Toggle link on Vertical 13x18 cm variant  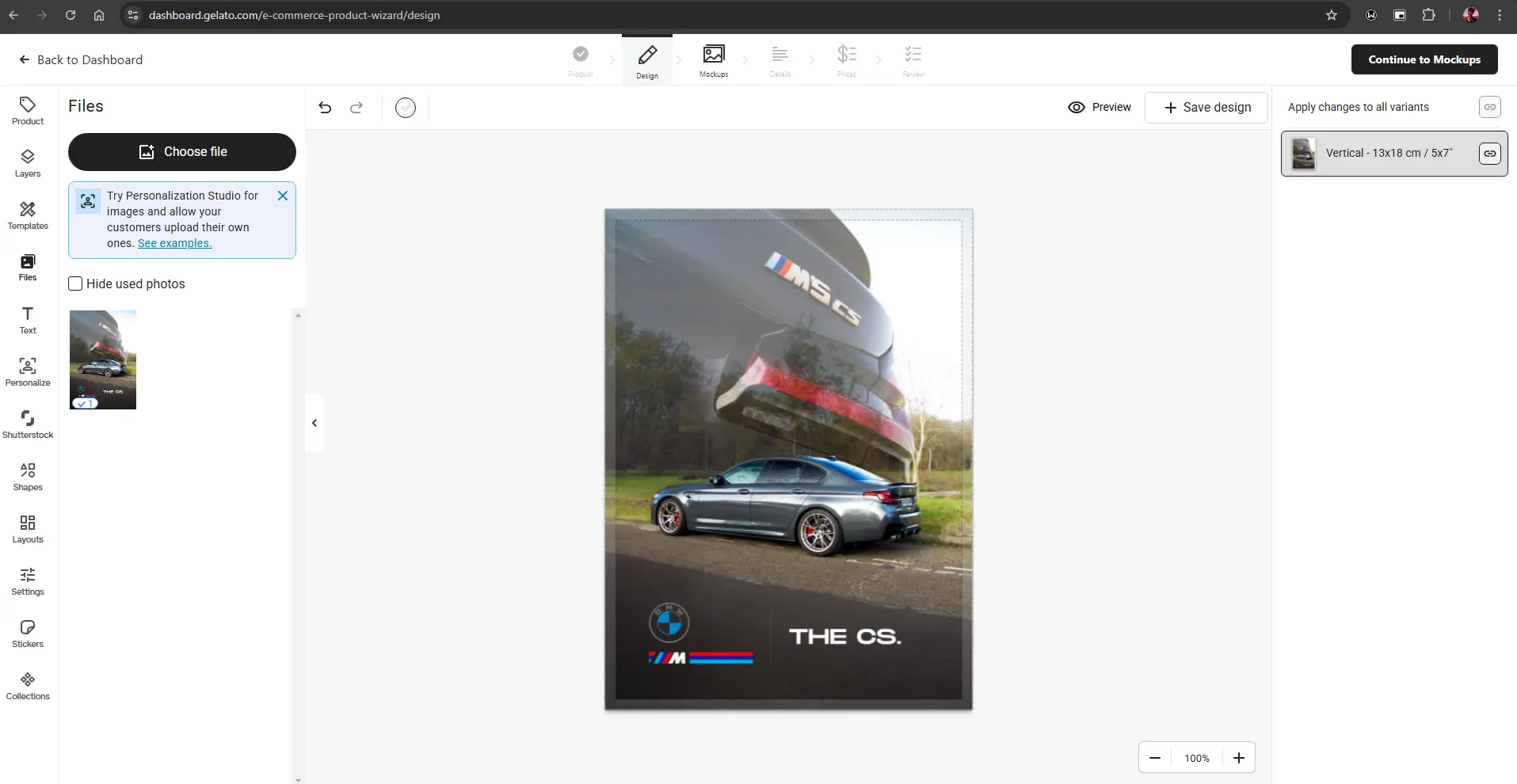tap(1489, 154)
